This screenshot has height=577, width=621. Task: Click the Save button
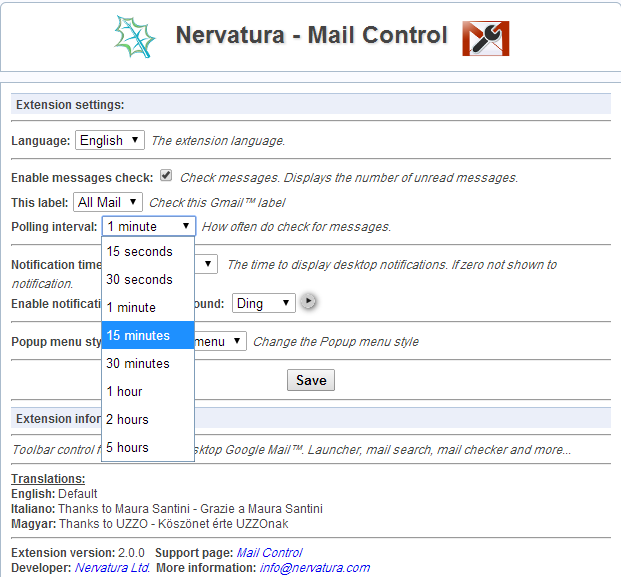click(311, 380)
